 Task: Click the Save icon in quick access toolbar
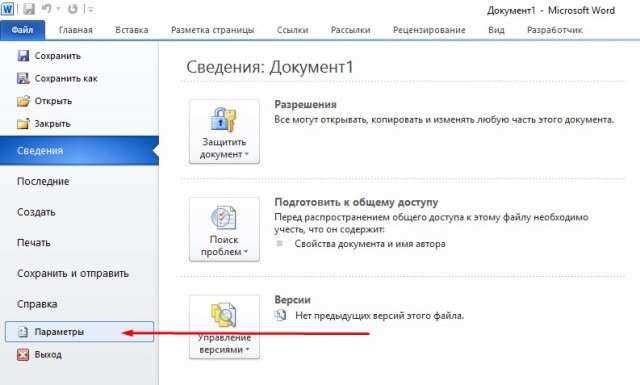pyautogui.click(x=29, y=9)
